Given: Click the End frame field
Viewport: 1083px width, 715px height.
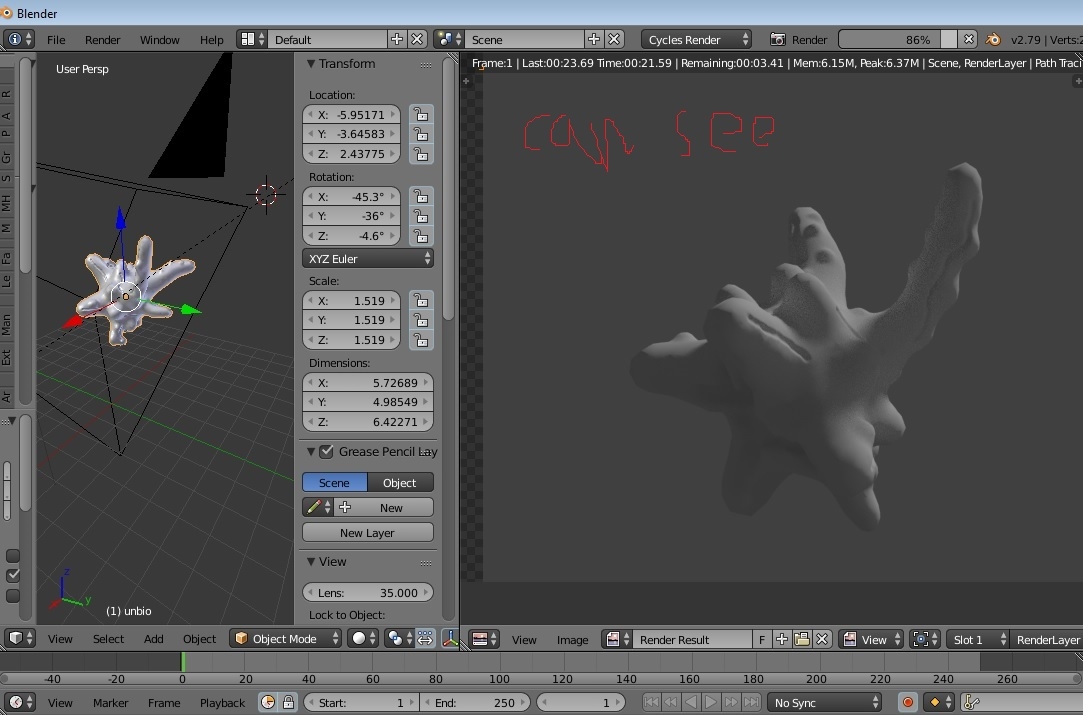Looking at the screenshot, I should (474, 703).
